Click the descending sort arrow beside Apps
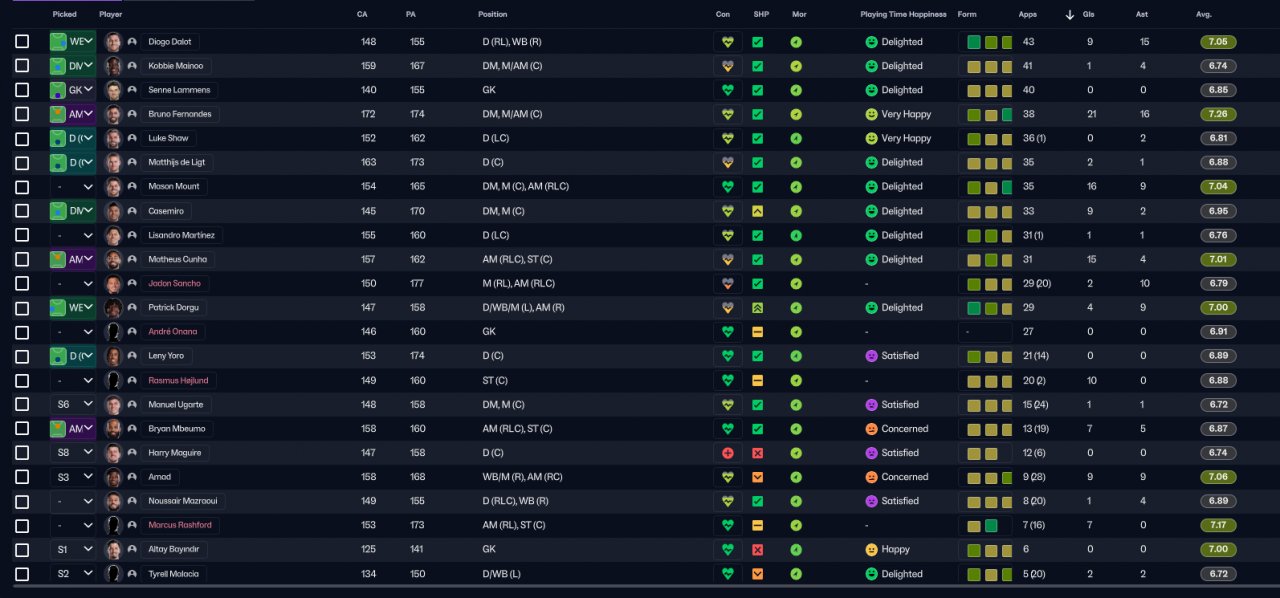 pyautogui.click(x=1069, y=15)
